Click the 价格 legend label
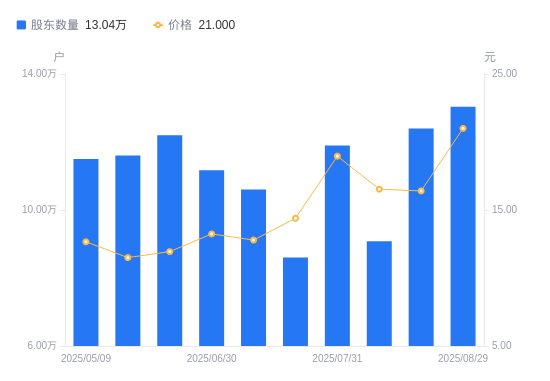Viewport: 550px width, 381px height. point(180,25)
